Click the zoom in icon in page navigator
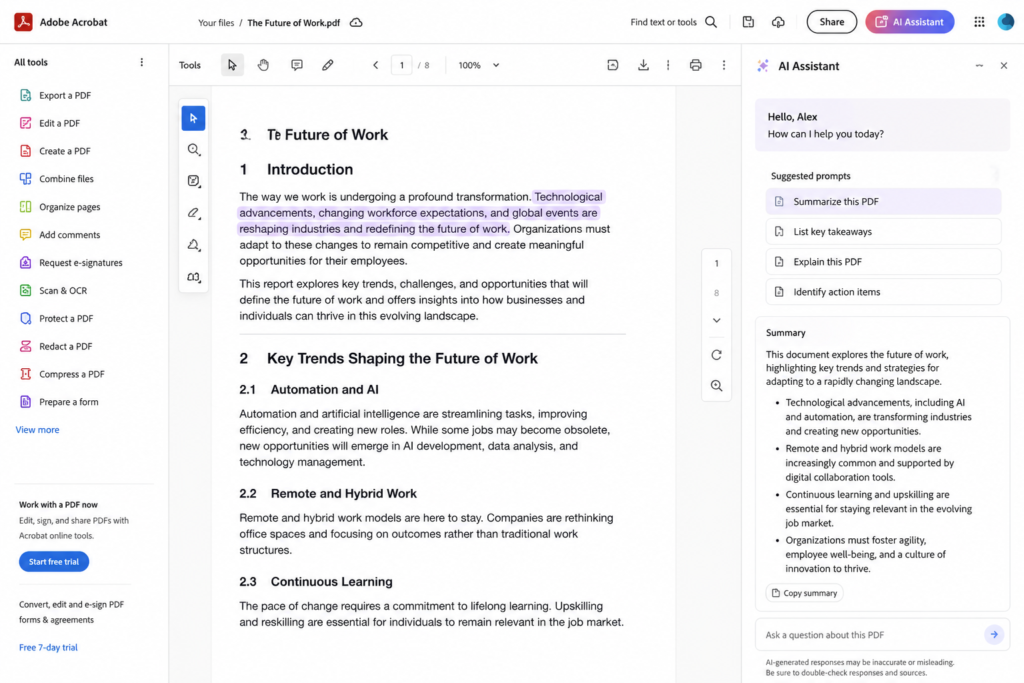This screenshot has height=683, width=1024. click(716, 386)
